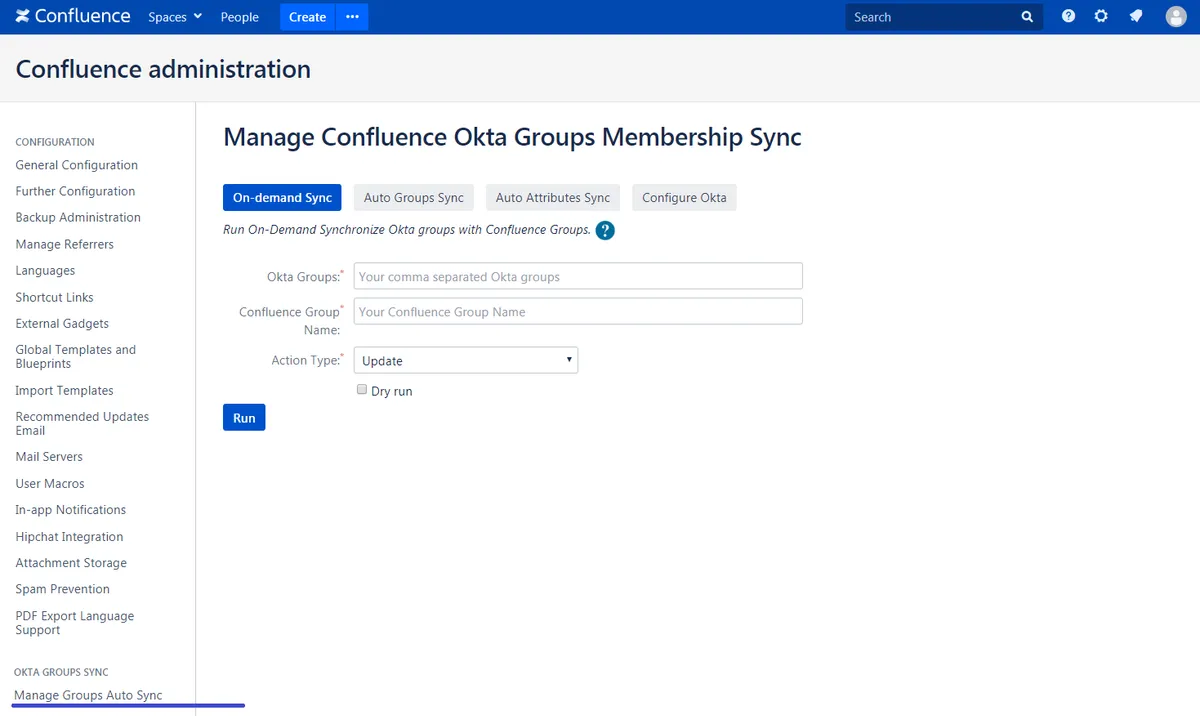This screenshot has width=1200, height=716.
Task: Open External Gadgets link
Action: click(x=62, y=323)
